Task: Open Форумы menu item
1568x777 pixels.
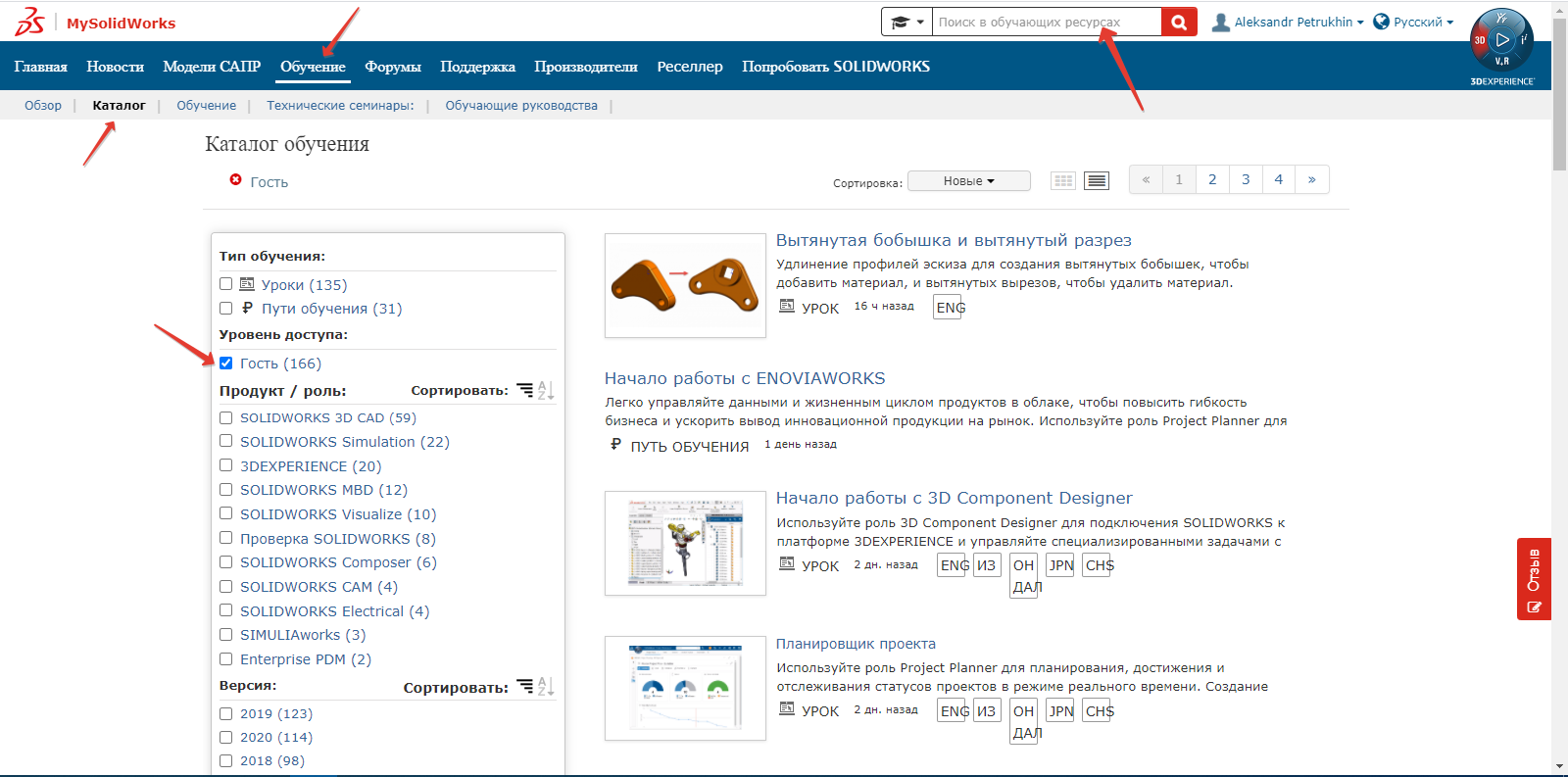Action: click(393, 67)
